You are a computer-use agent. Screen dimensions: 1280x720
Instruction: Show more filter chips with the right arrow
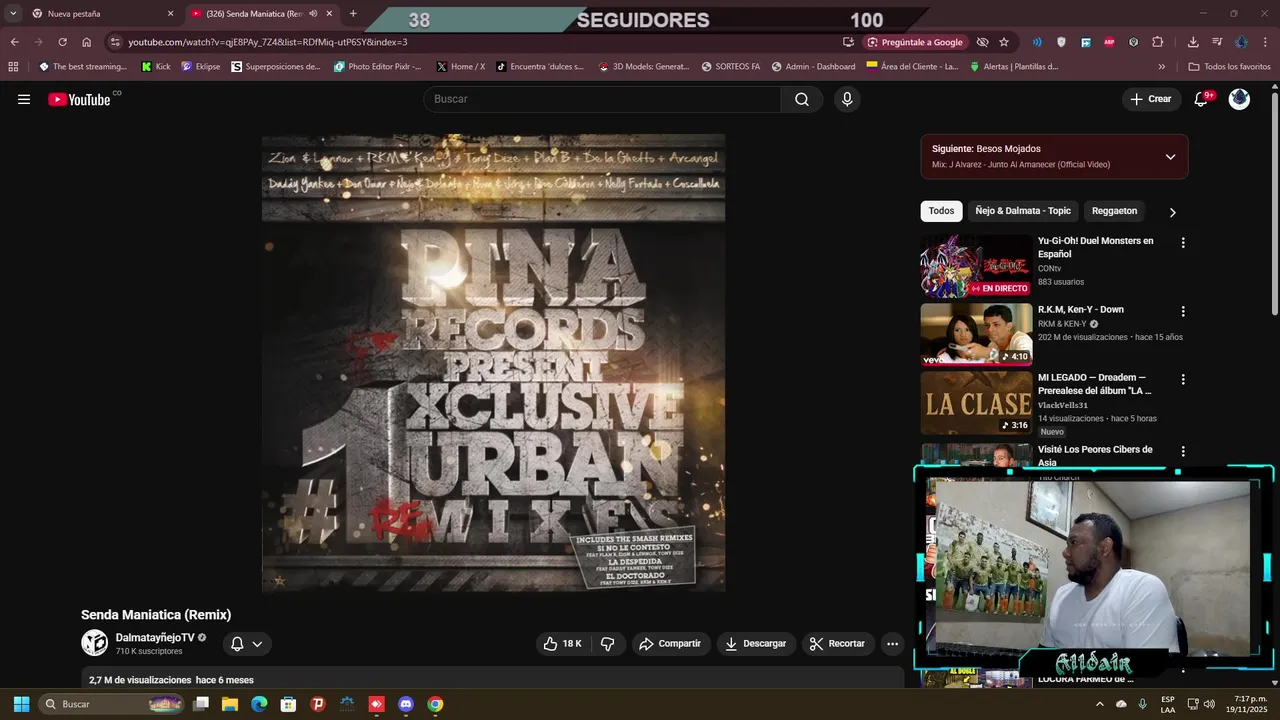point(1173,212)
